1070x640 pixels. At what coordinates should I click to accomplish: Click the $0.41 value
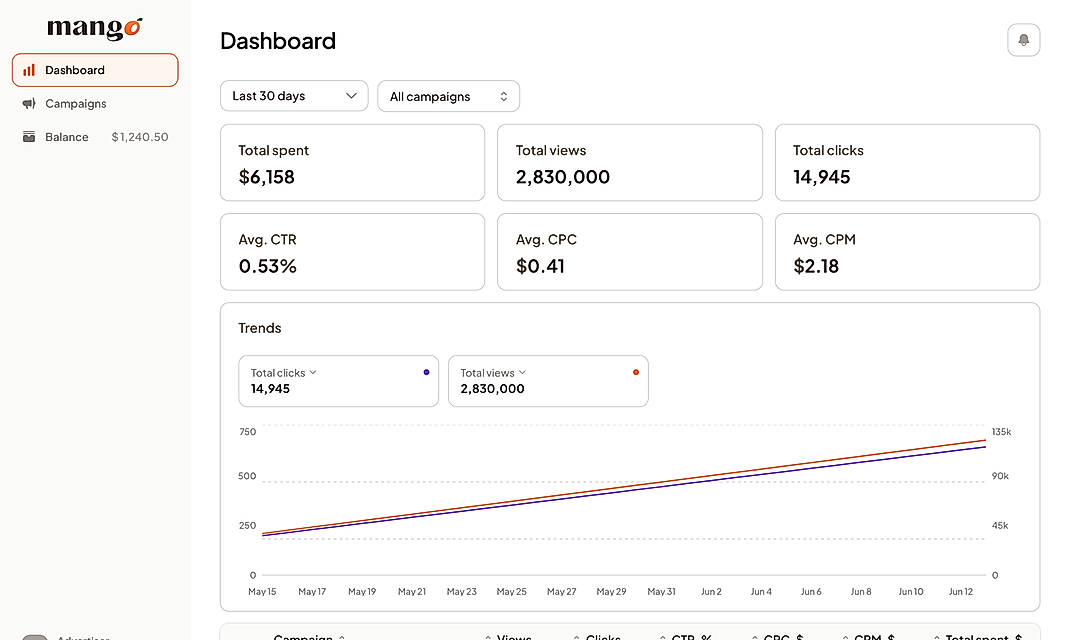[x=540, y=266]
